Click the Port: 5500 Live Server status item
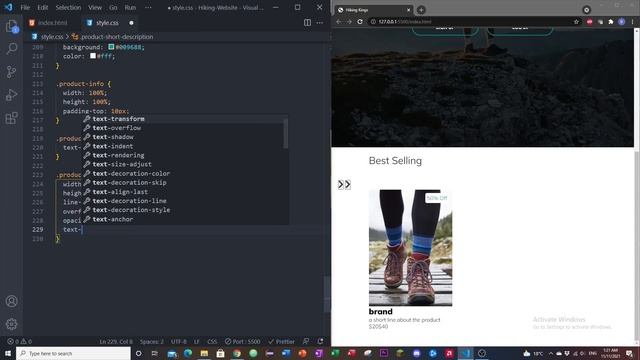640x360 pixels. point(242,341)
